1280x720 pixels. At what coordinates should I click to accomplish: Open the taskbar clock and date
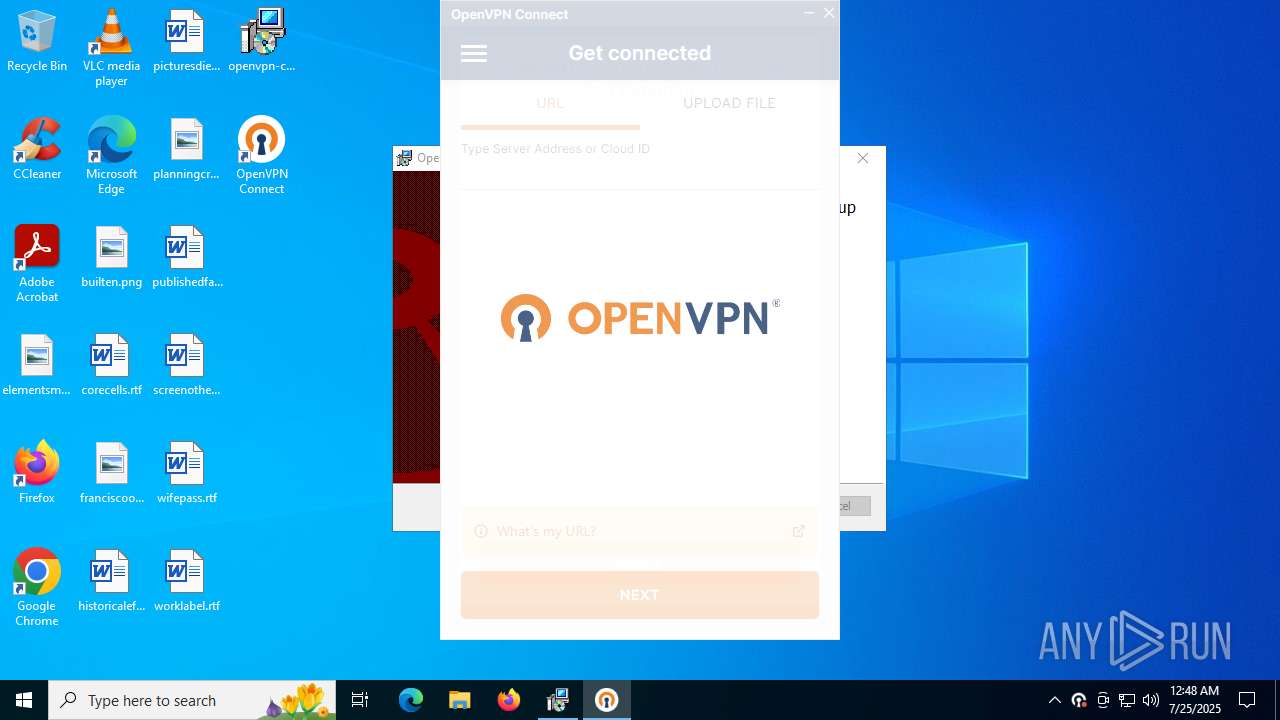coord(1194,700)
